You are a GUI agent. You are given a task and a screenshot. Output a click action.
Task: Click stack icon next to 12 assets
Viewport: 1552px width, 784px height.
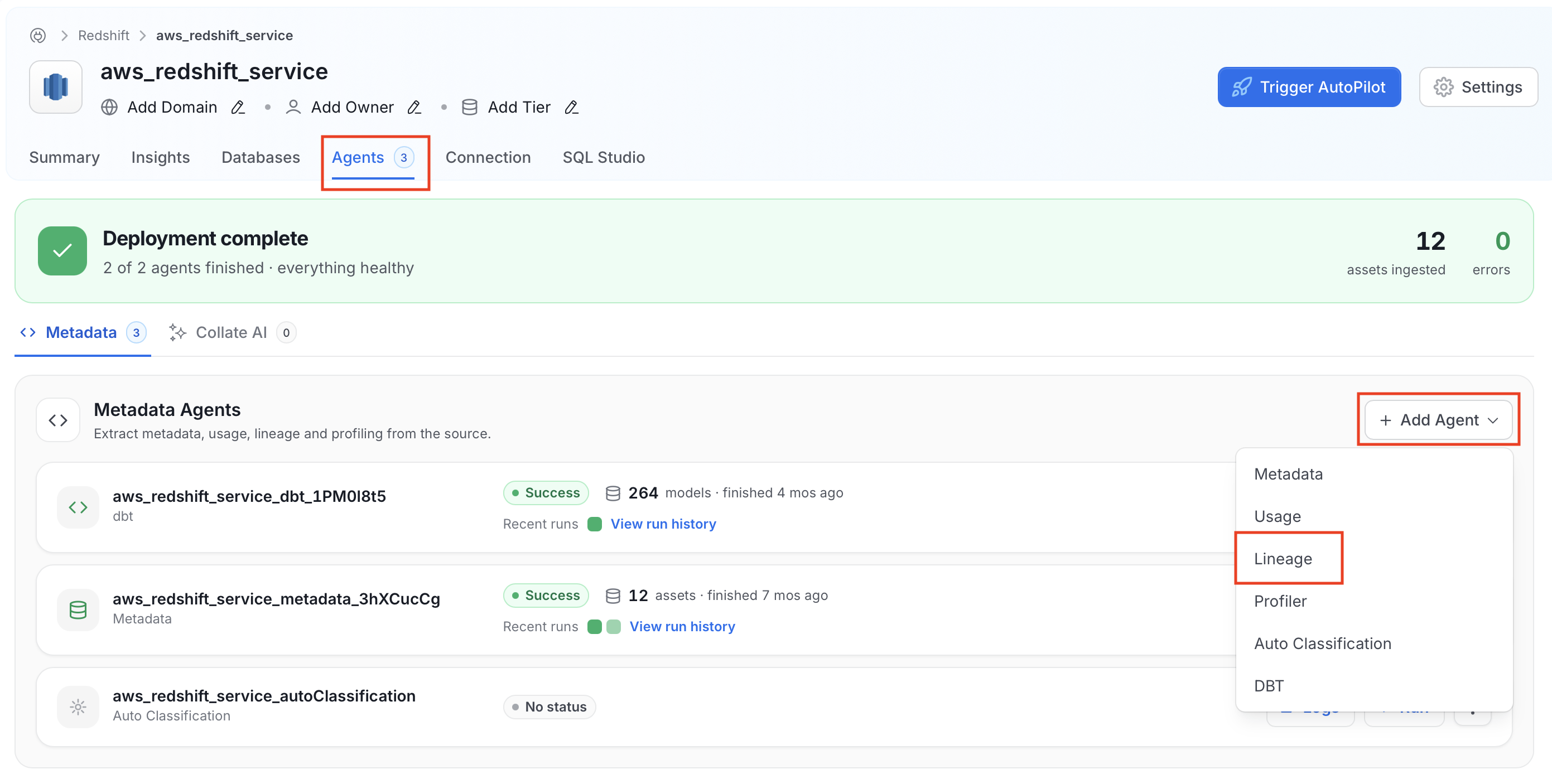613,596
